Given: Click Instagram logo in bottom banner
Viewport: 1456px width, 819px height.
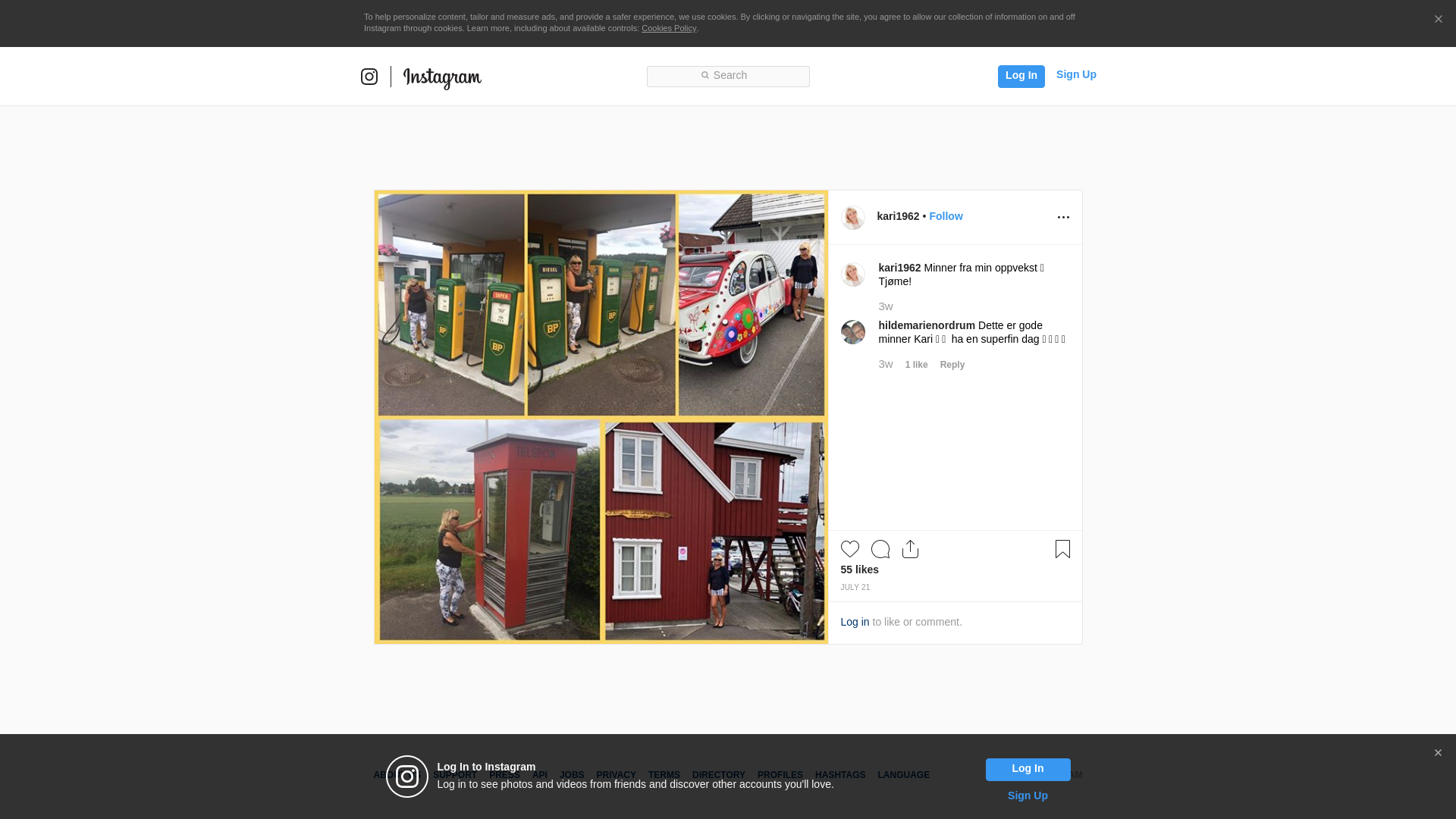Looking at the screenshot, I should click(x=407, y=777).
